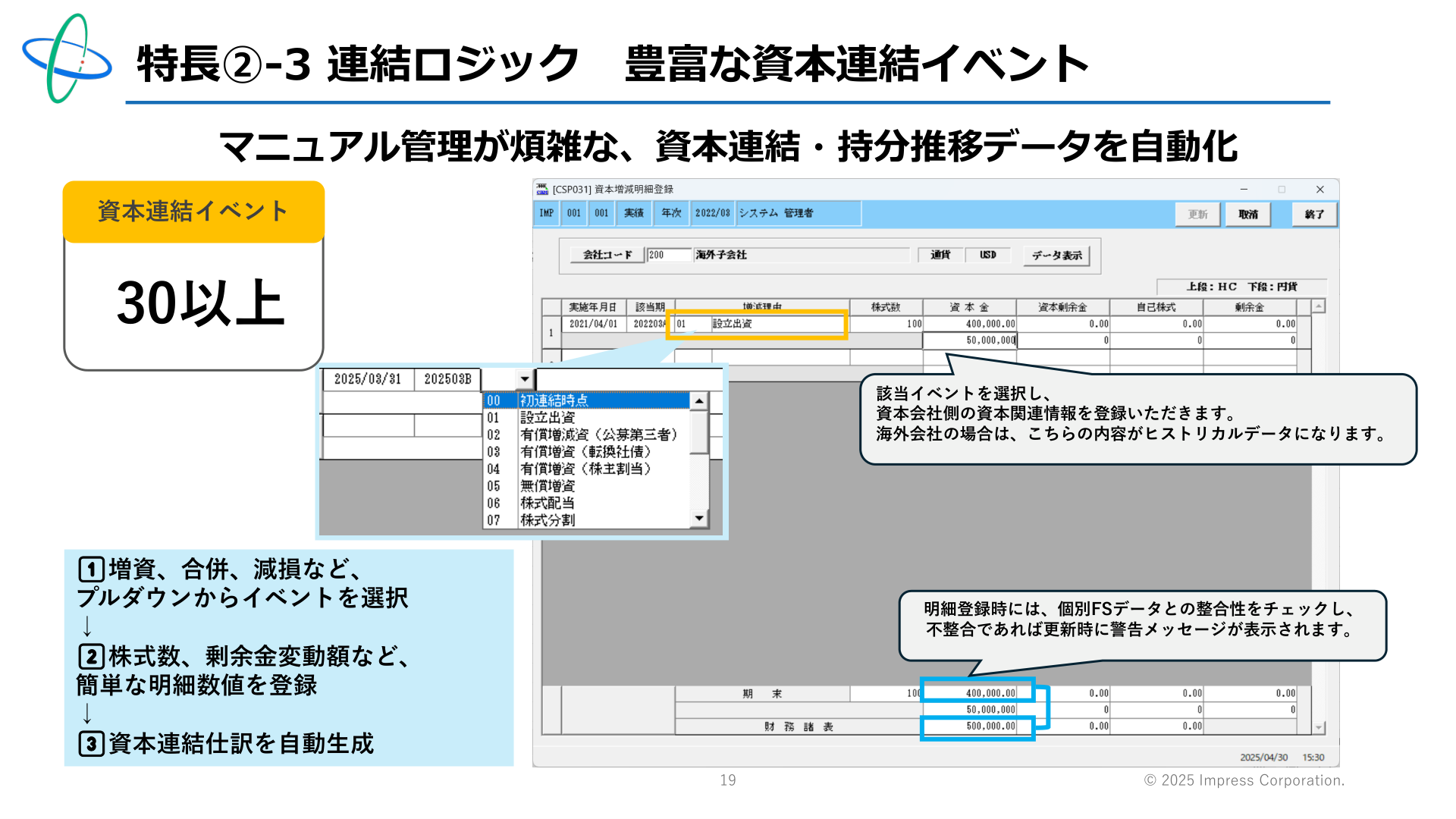
Task: Minimize the 資本増減明細登録 window
Action: (x=1244, y=190)
